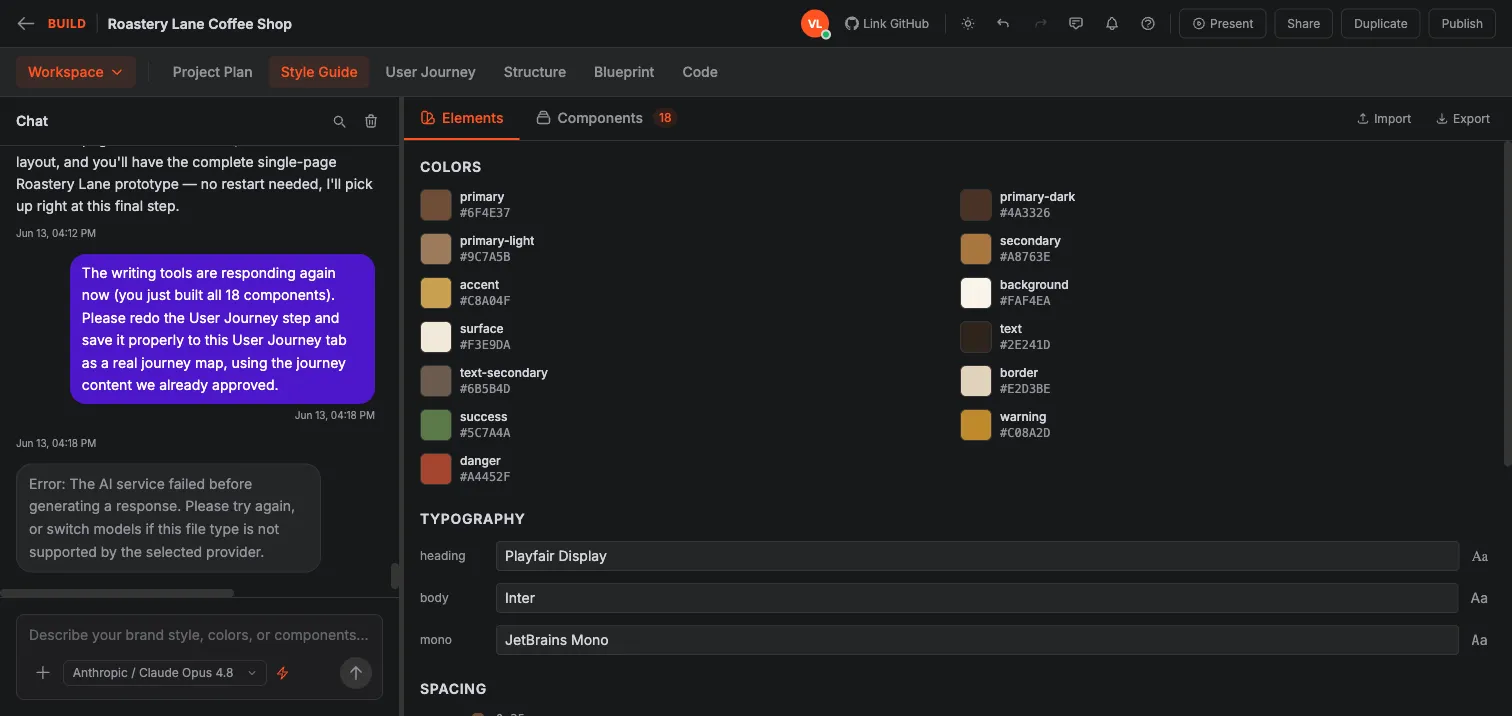The width and height of the screenshot is (1512, 716).
Task: Click the Aa preview icon for mono font
Action: pos(1480,640)
